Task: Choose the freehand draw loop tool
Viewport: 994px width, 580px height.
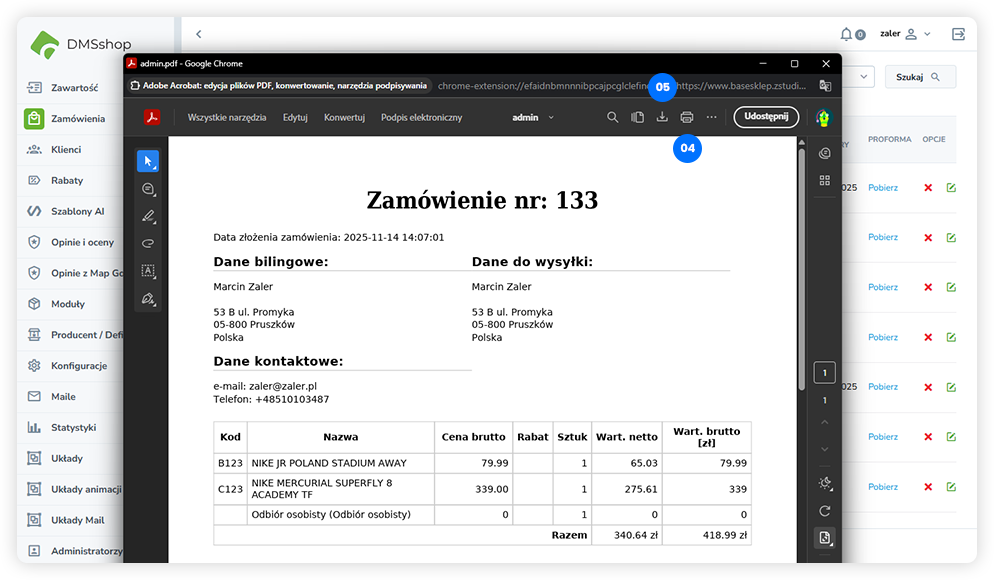Action: pyautogui.click(x=149, y=243)
